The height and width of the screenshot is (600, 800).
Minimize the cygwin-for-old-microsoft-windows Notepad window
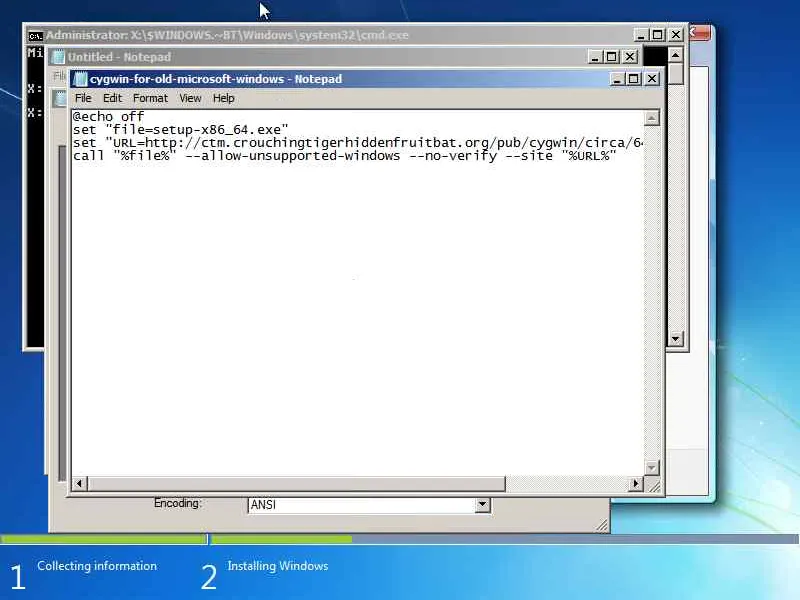tap(616, 79)
